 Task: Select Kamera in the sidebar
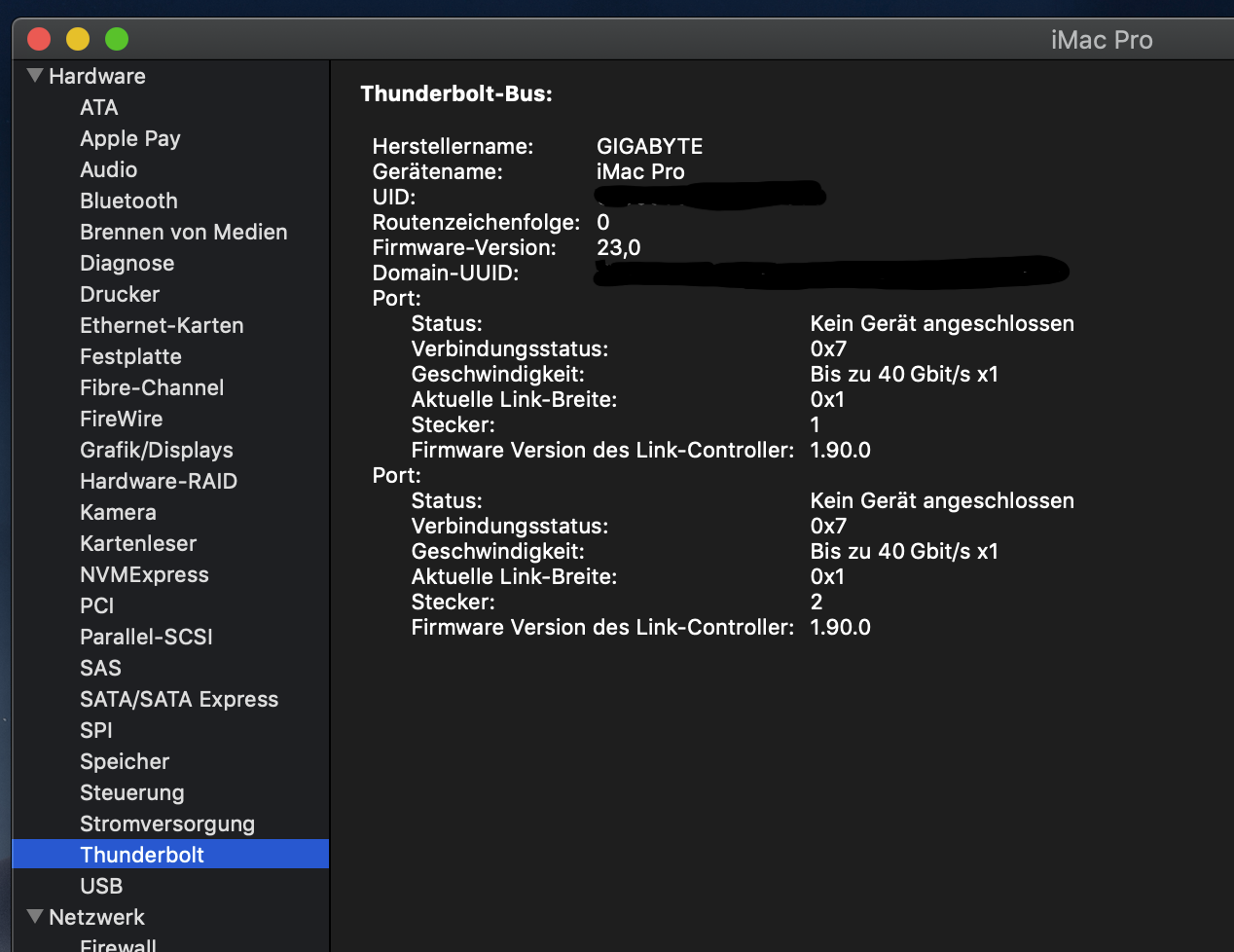click(118, 512)
